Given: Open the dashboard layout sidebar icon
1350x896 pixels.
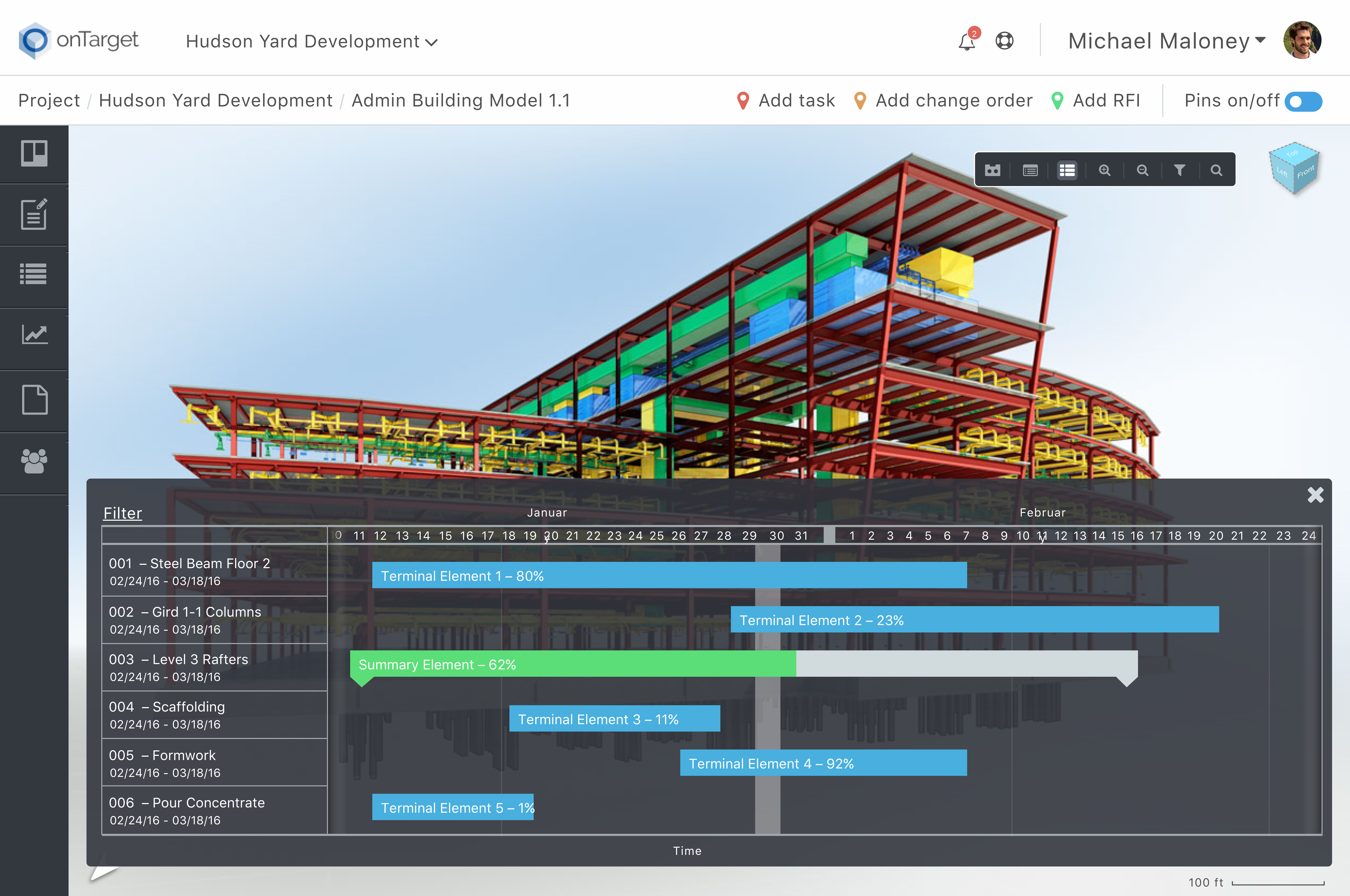Looking at the screenshot, I should 34,153.
